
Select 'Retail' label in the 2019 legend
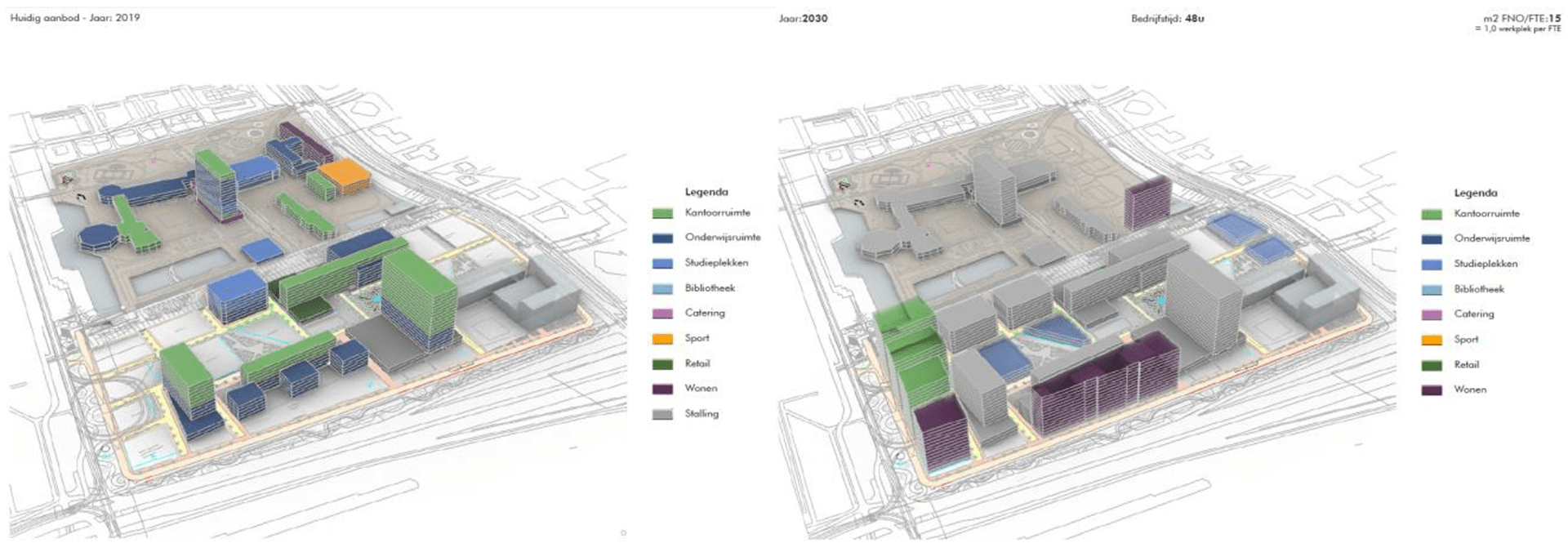point(697,363)
